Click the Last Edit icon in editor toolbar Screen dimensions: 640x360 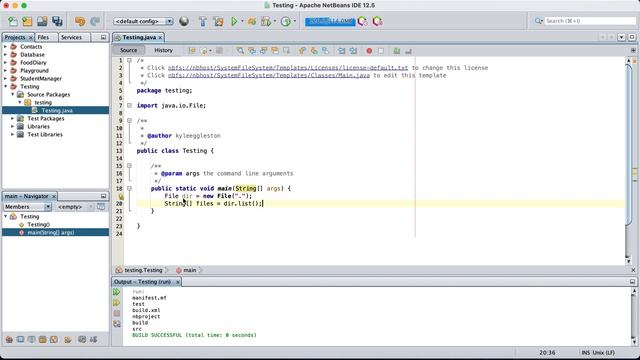click(192, 51)
